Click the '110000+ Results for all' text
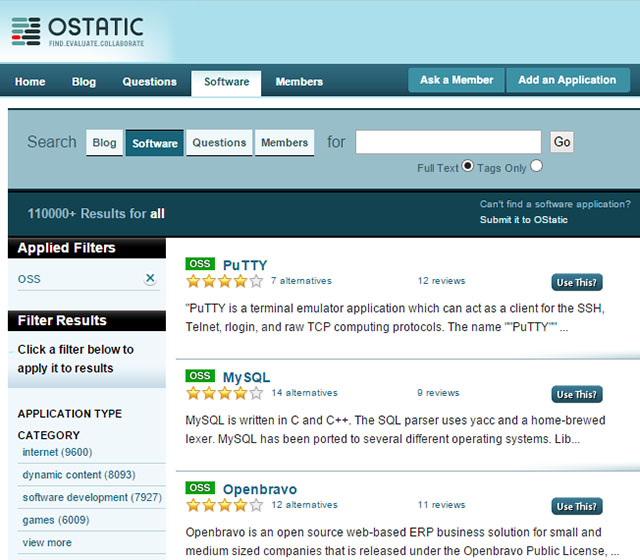This screenshot has width=640, height=560. coord(96,213)
